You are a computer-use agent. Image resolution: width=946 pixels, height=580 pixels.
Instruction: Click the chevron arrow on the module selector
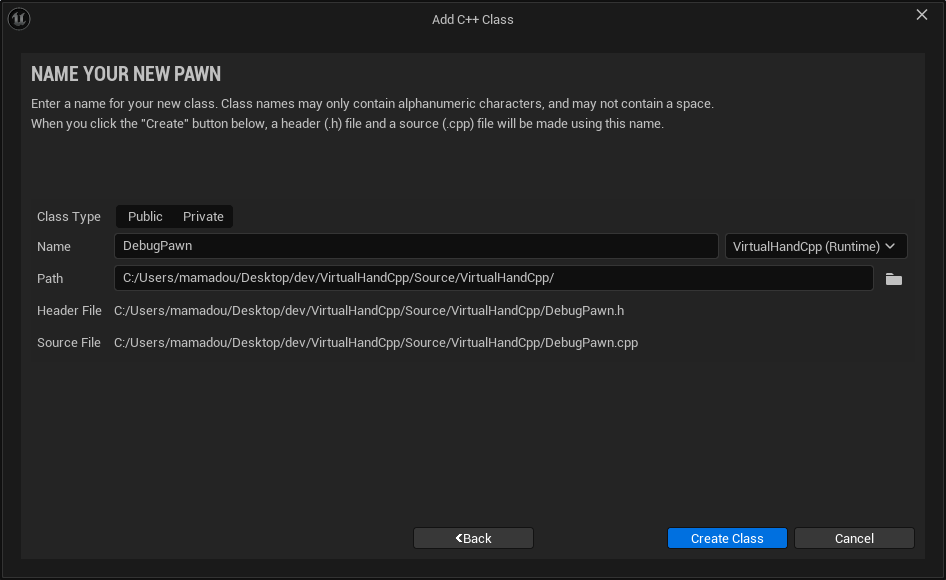[x=890, y=247]
